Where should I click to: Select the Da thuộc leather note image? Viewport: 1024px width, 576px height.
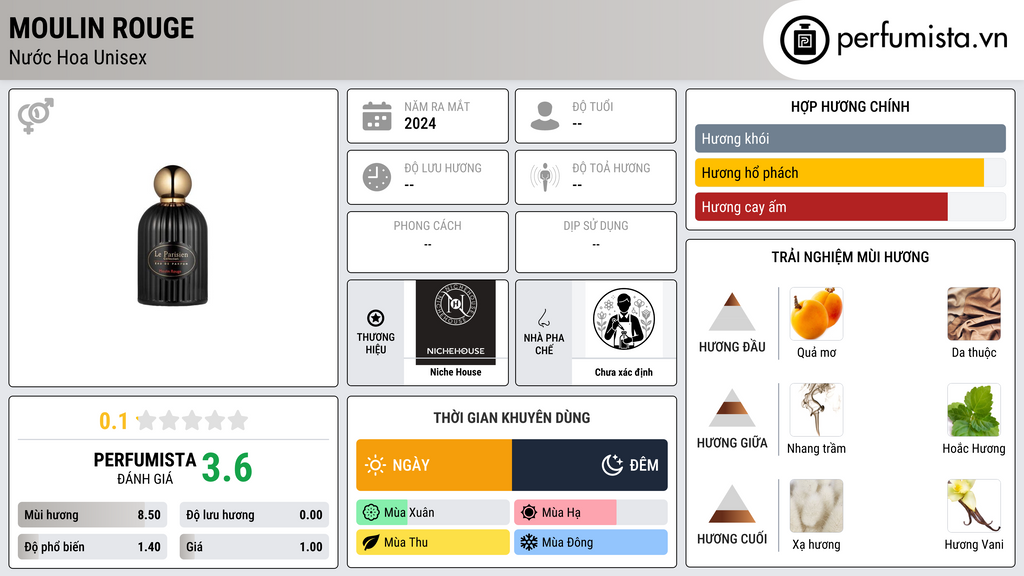point(974,314)
